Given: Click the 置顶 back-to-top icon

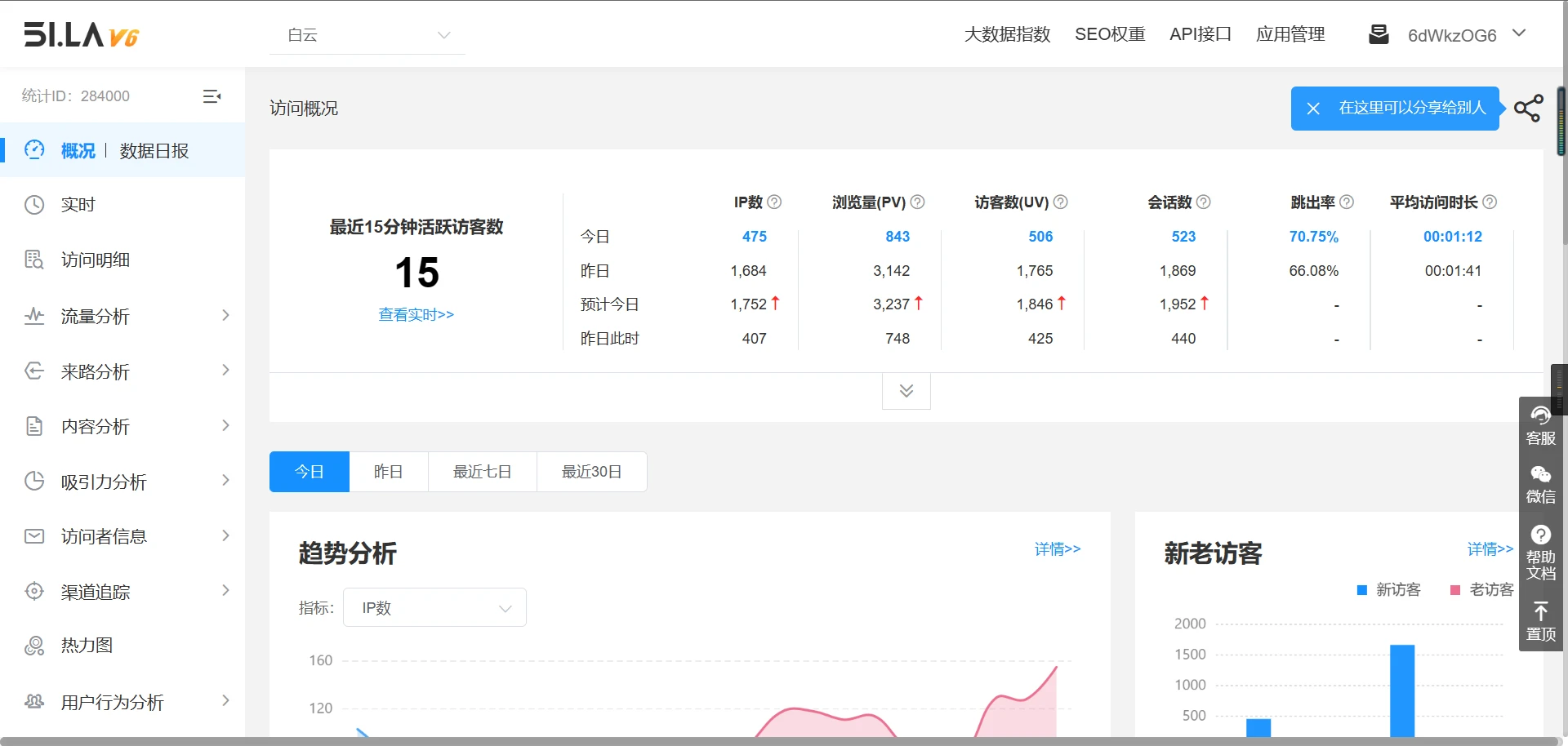Looking at the screenshot, I should tap(1540, 622).
